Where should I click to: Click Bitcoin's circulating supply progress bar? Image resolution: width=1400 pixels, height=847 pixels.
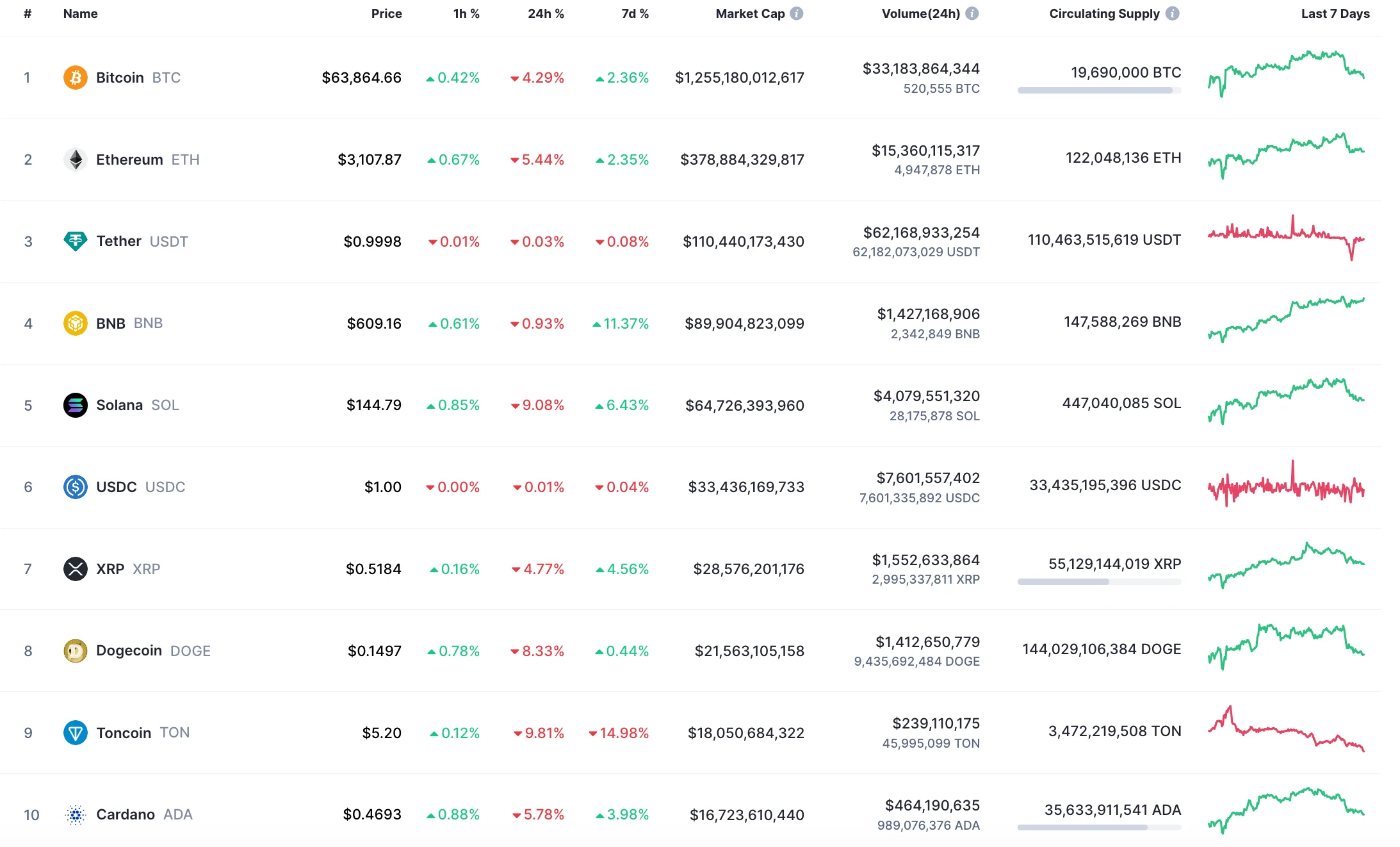[x=1099, y=90]
